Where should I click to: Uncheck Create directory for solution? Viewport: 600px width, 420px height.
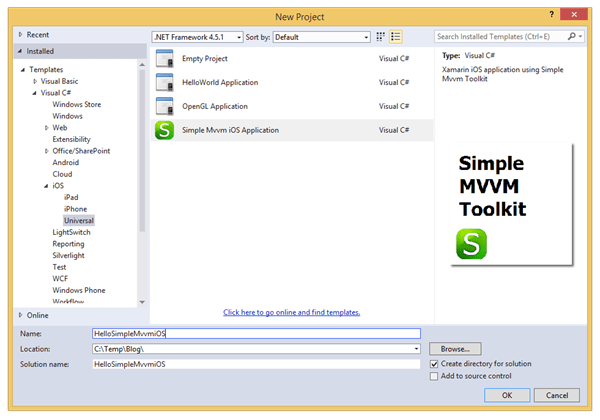[434, 363]
